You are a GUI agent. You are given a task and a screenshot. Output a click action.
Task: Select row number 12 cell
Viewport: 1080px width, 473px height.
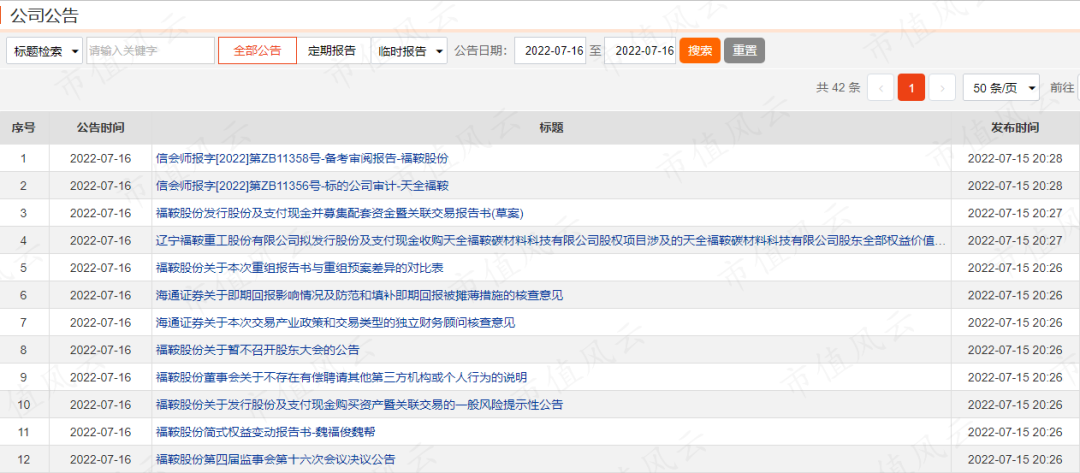24,459
